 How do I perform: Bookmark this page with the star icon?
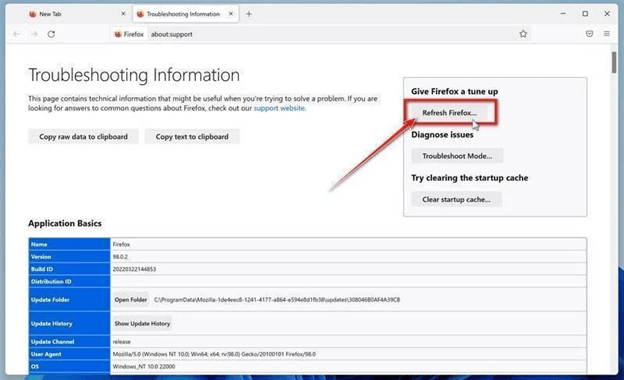pyautogui.click(x=523, y=34)
